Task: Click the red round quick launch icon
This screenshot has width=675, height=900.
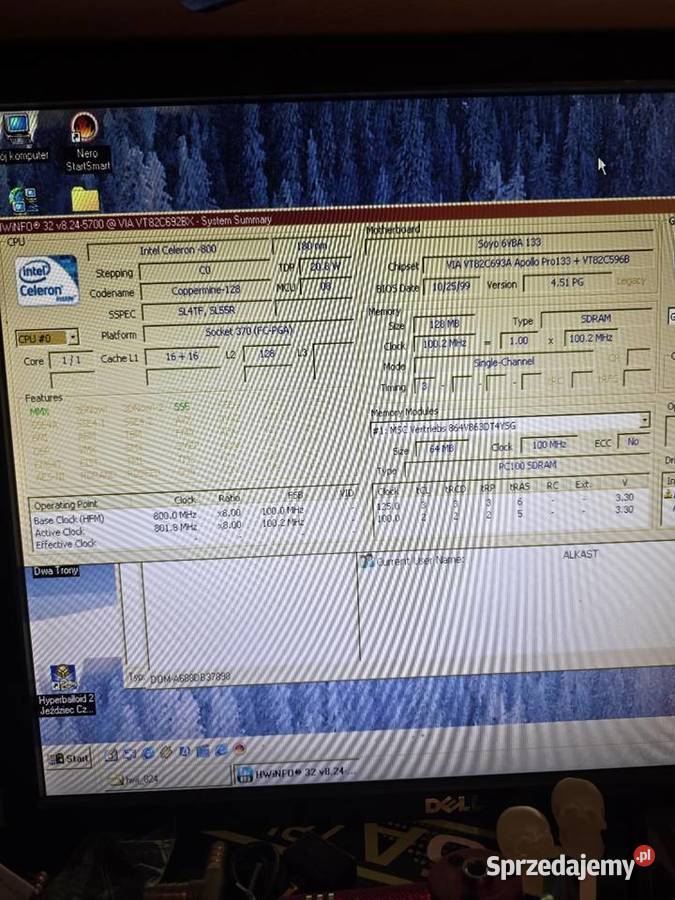Action: [x=240, y=749]
